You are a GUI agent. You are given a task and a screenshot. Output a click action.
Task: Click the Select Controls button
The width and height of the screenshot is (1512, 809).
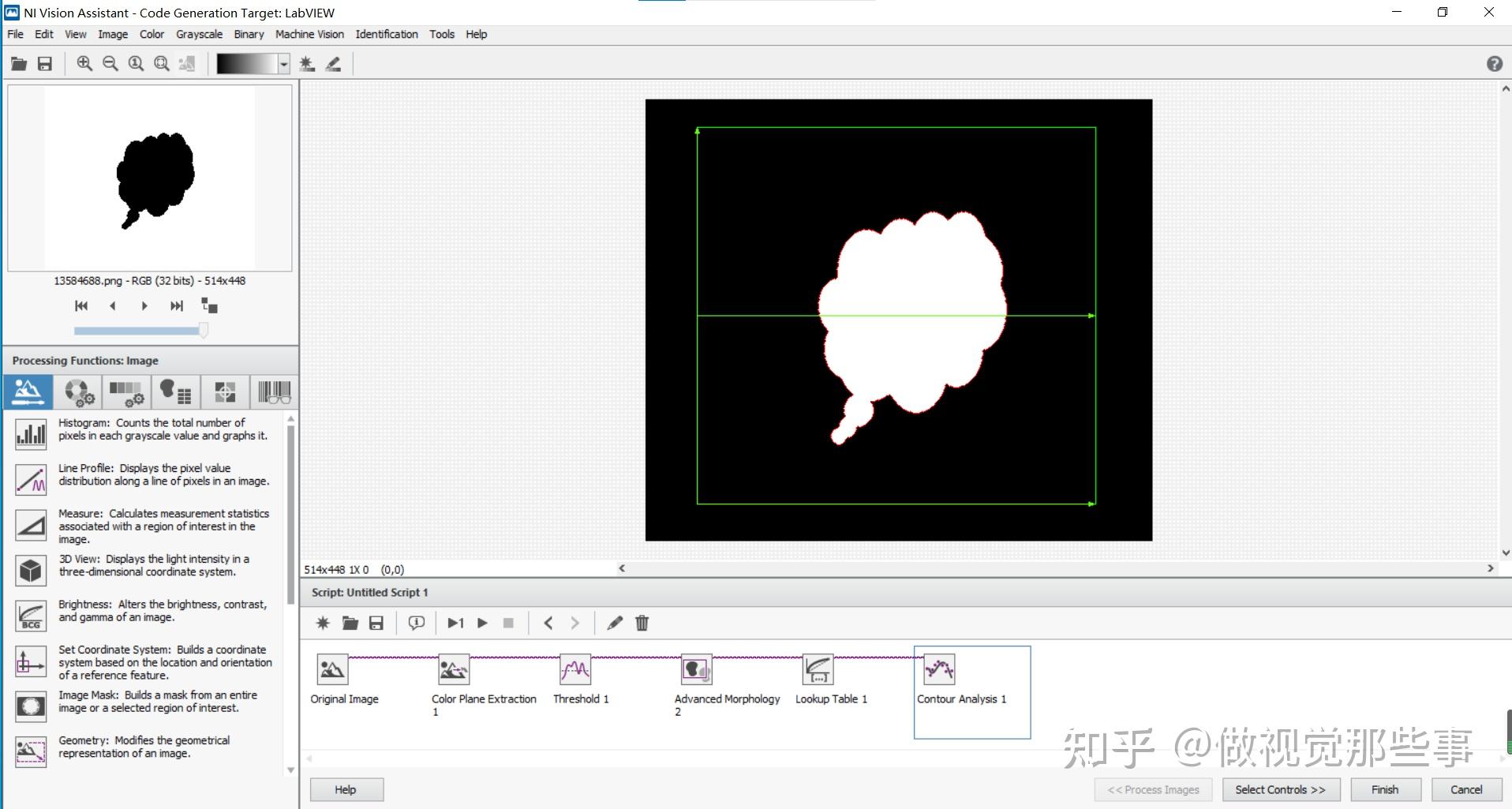1280,788
